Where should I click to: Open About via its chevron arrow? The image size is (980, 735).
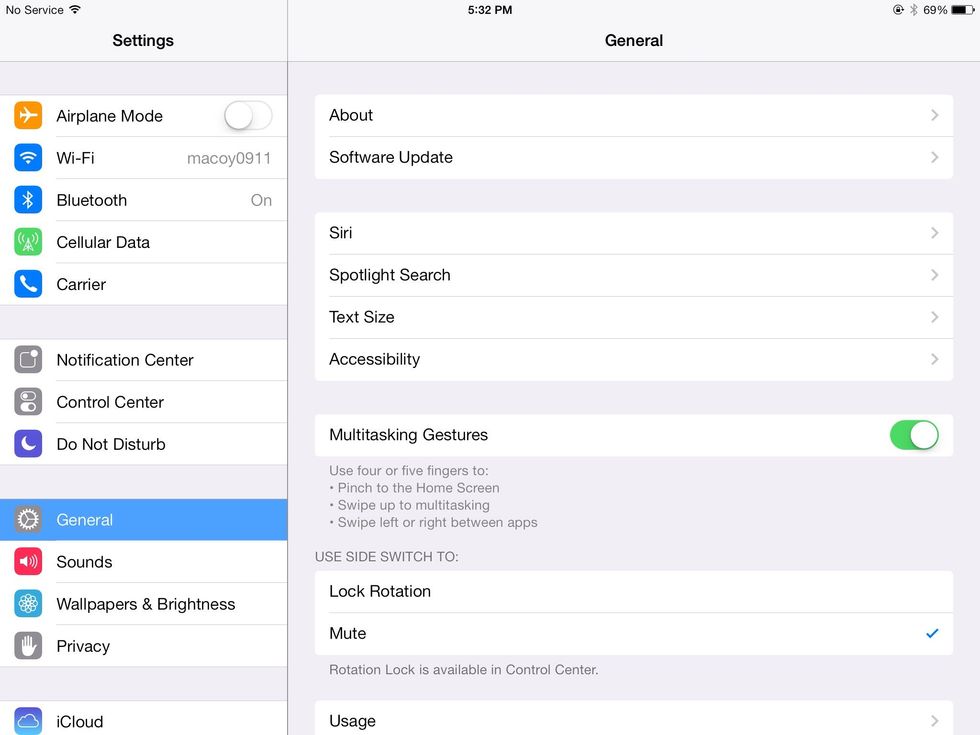click(x=934, y=115)
